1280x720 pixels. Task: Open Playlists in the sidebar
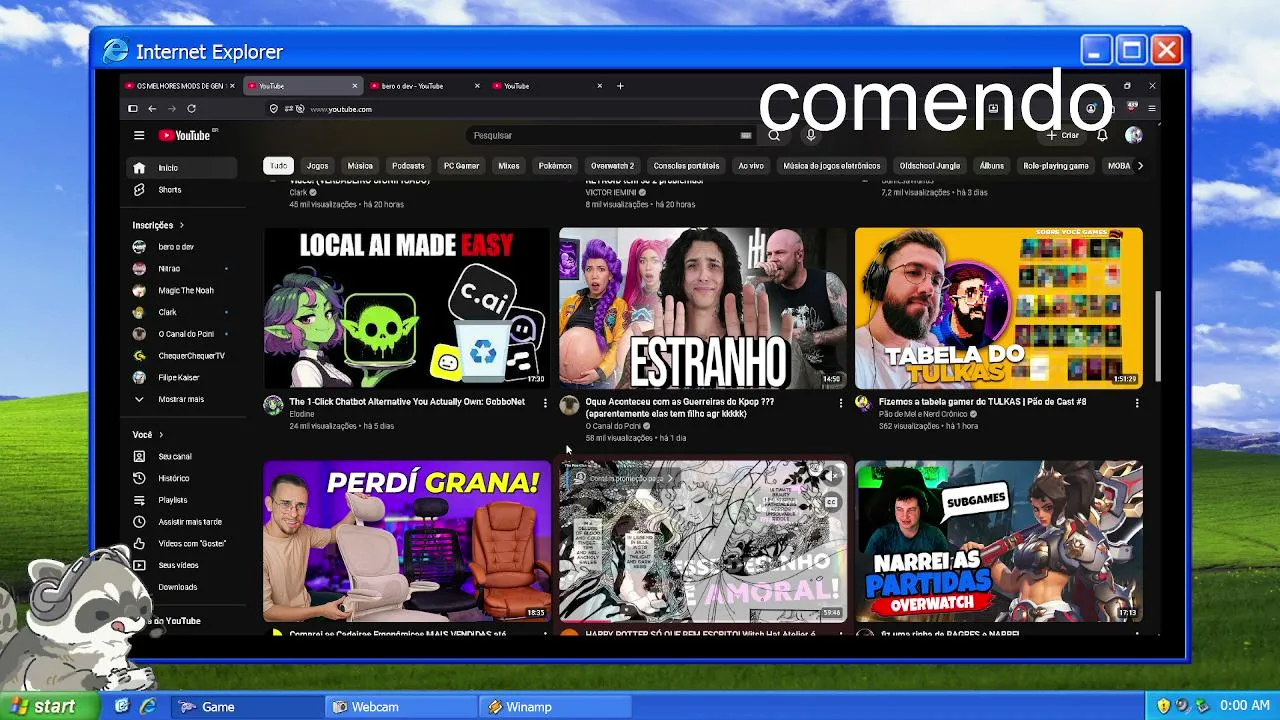(181, 500)
